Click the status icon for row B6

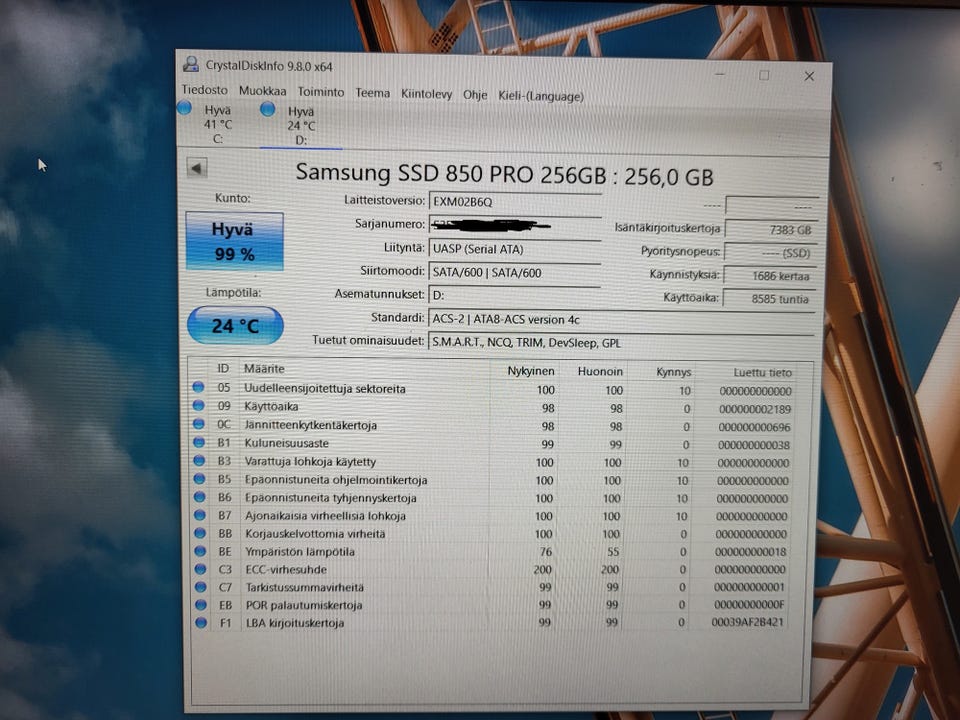coord(200,497)
